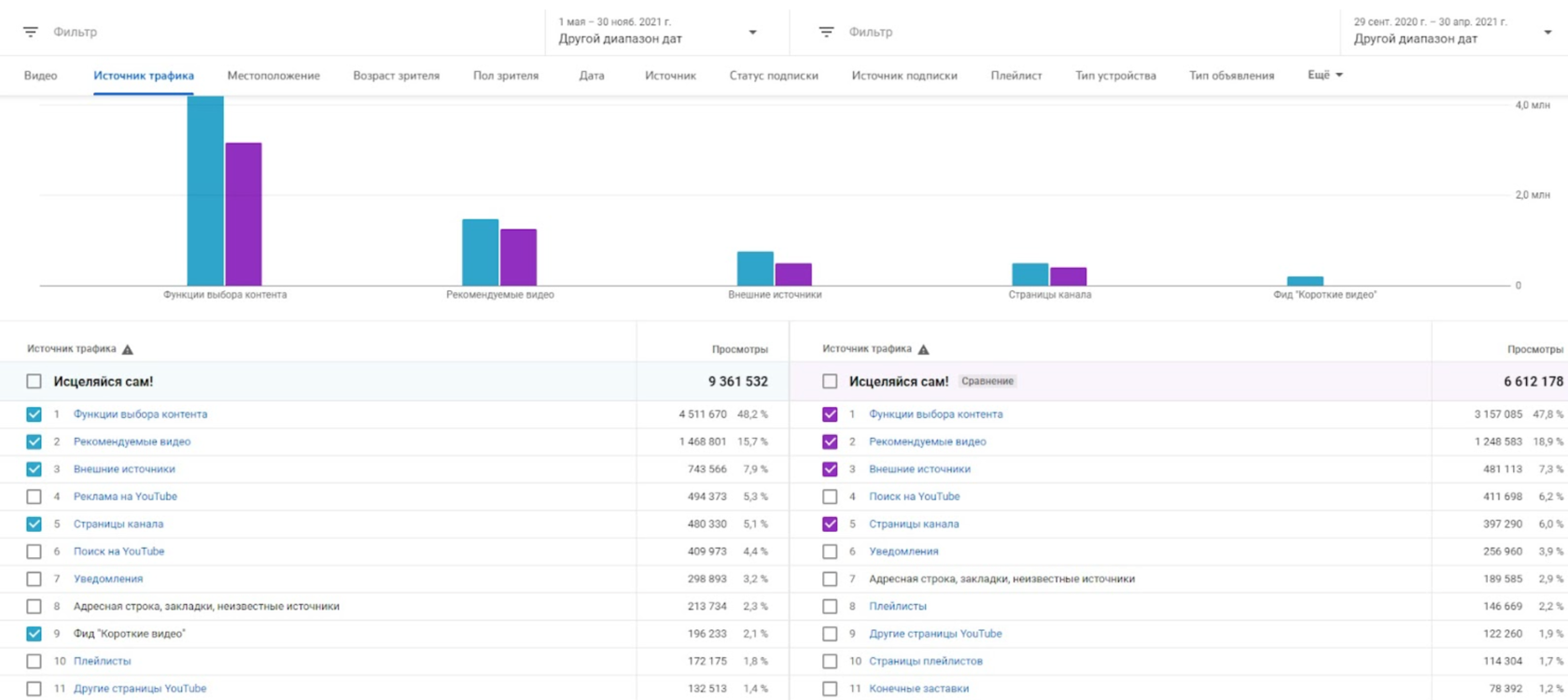Open the Плейлист tab
Viewport: 1568px width, 700px height.
coord(1016,76)
